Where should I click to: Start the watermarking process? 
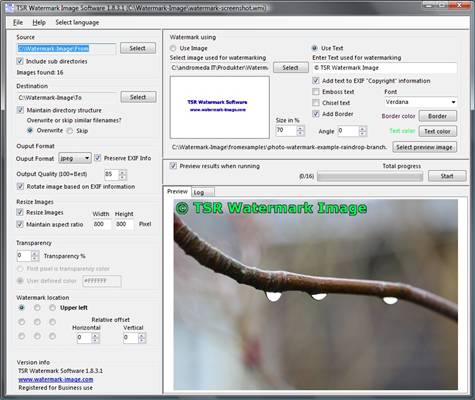point(447,176)
